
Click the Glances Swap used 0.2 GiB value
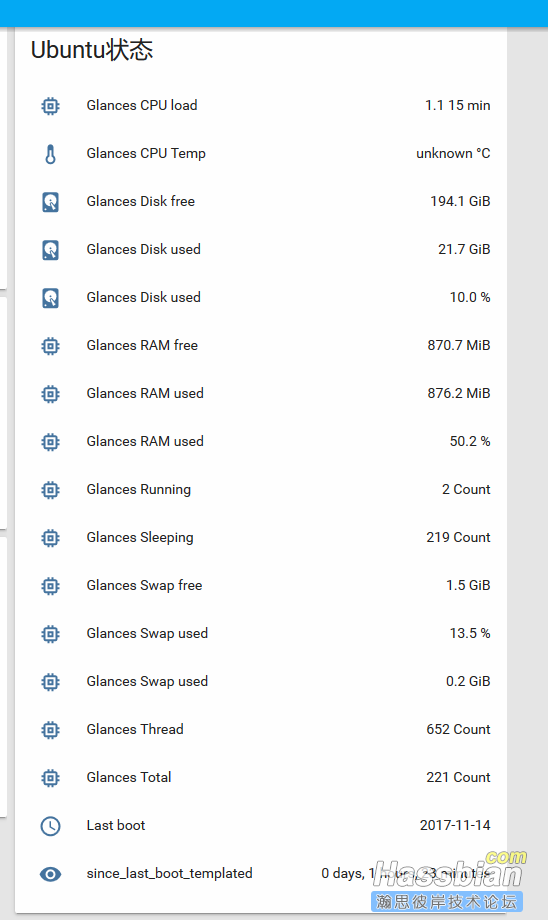[468, 682]
